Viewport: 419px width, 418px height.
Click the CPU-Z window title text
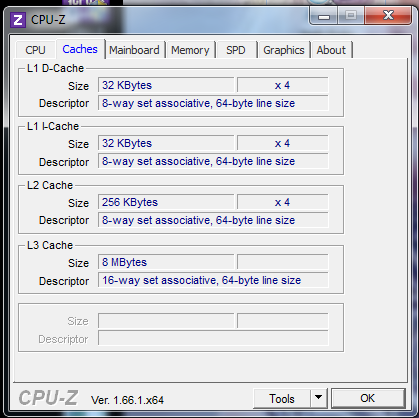click(48, 20)
